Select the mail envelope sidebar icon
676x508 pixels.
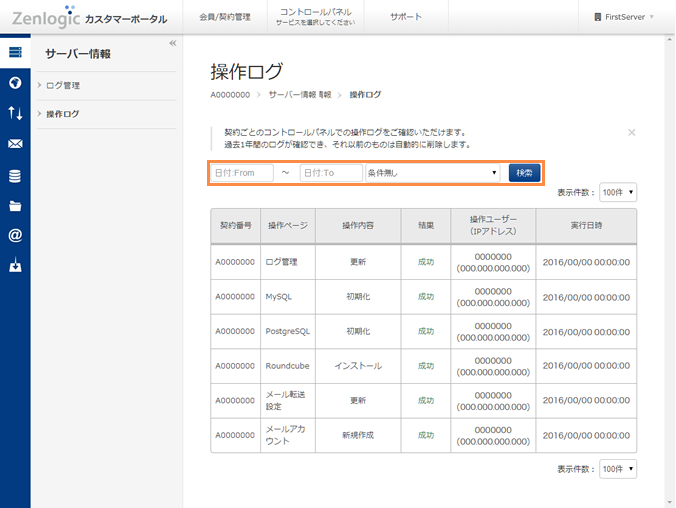pos(15,144)
